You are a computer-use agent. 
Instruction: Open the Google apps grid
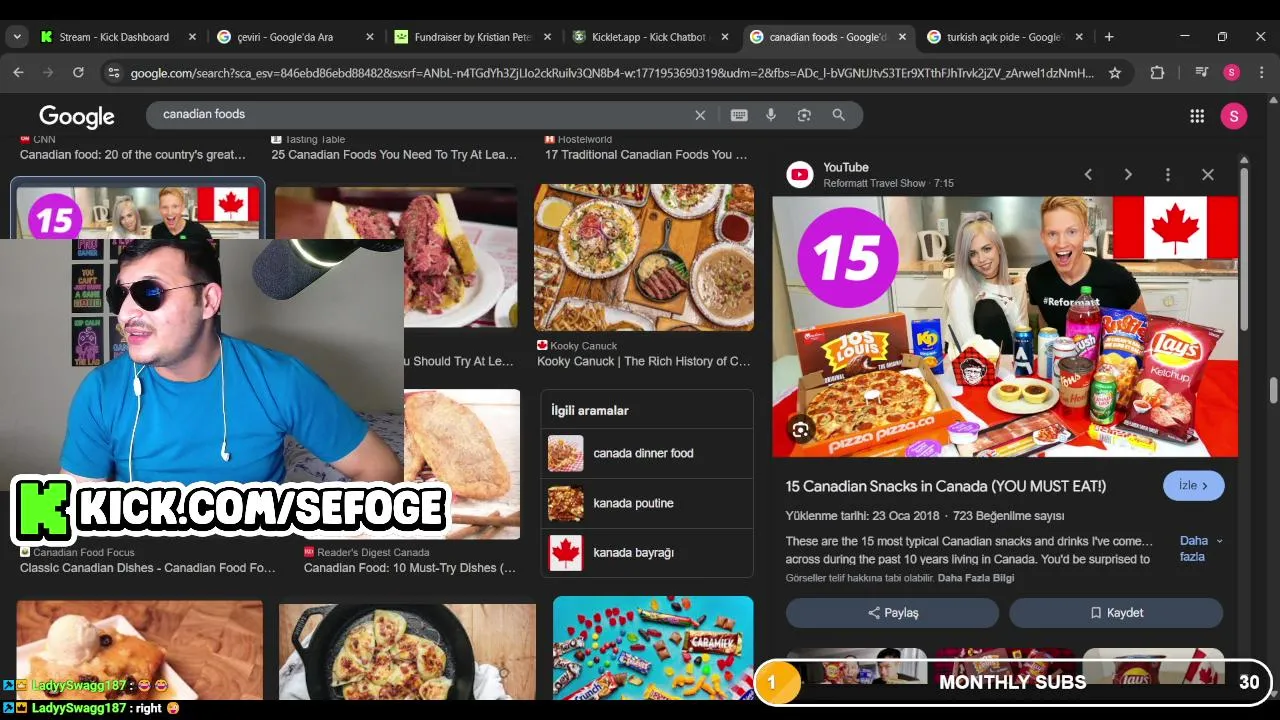click(1197, 116)
